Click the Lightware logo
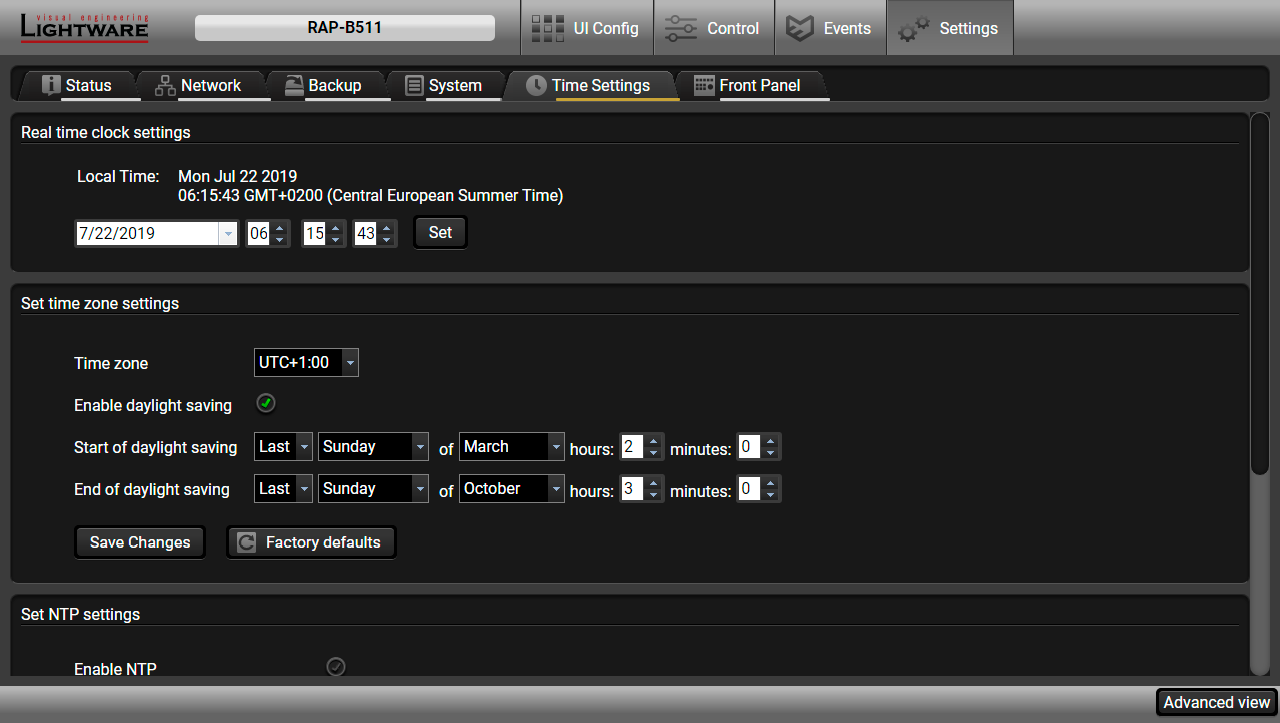1280x723 pixels. tap(85, 28)
